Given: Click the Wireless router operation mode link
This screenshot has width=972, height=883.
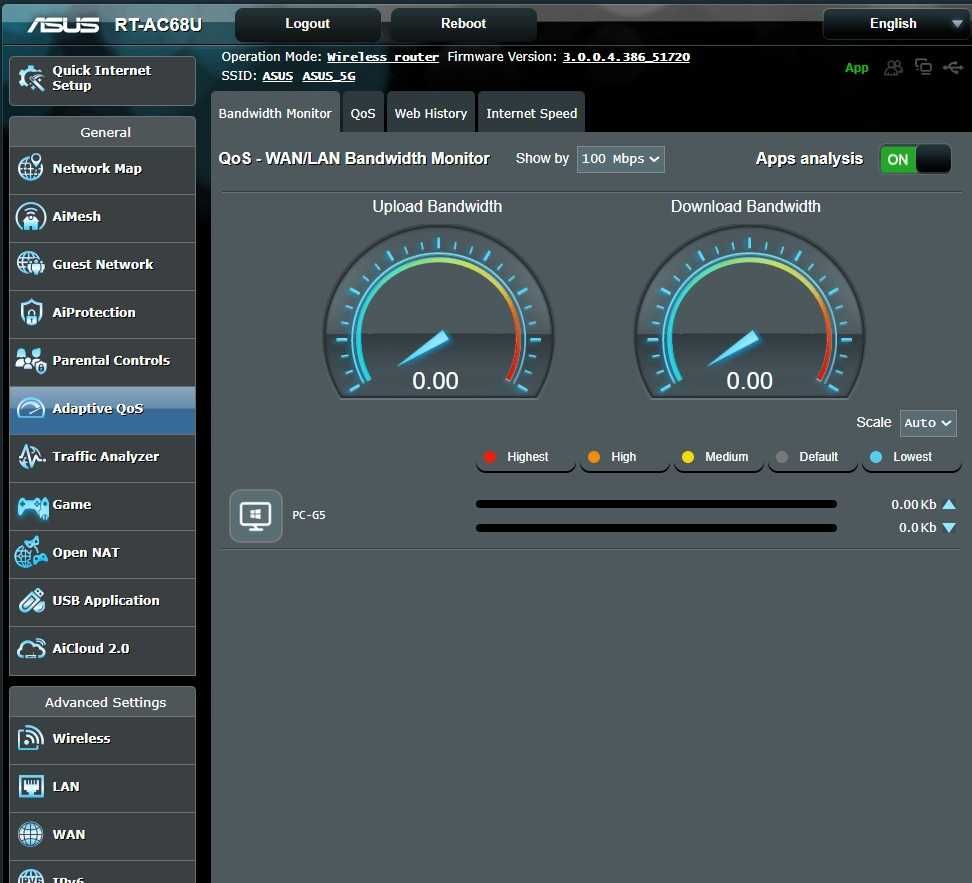Looking at the screenshot, I should (382, 57).
